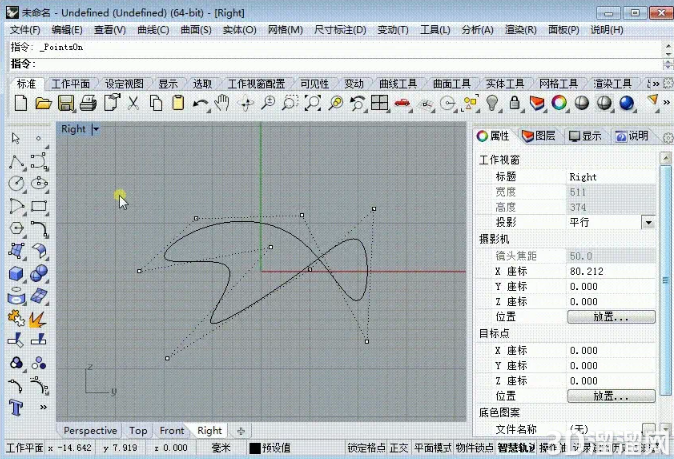
Task: Expand more sidebar tools chevron
Action: (x=43, y=407)
